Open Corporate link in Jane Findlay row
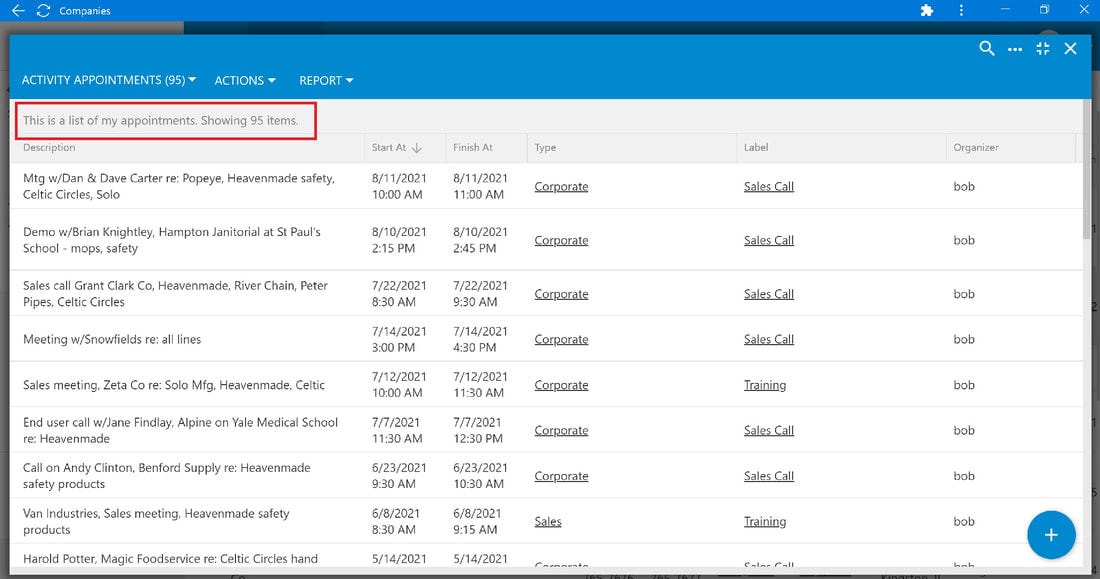The image size is (1100, 579). click(x=561, y=431)
